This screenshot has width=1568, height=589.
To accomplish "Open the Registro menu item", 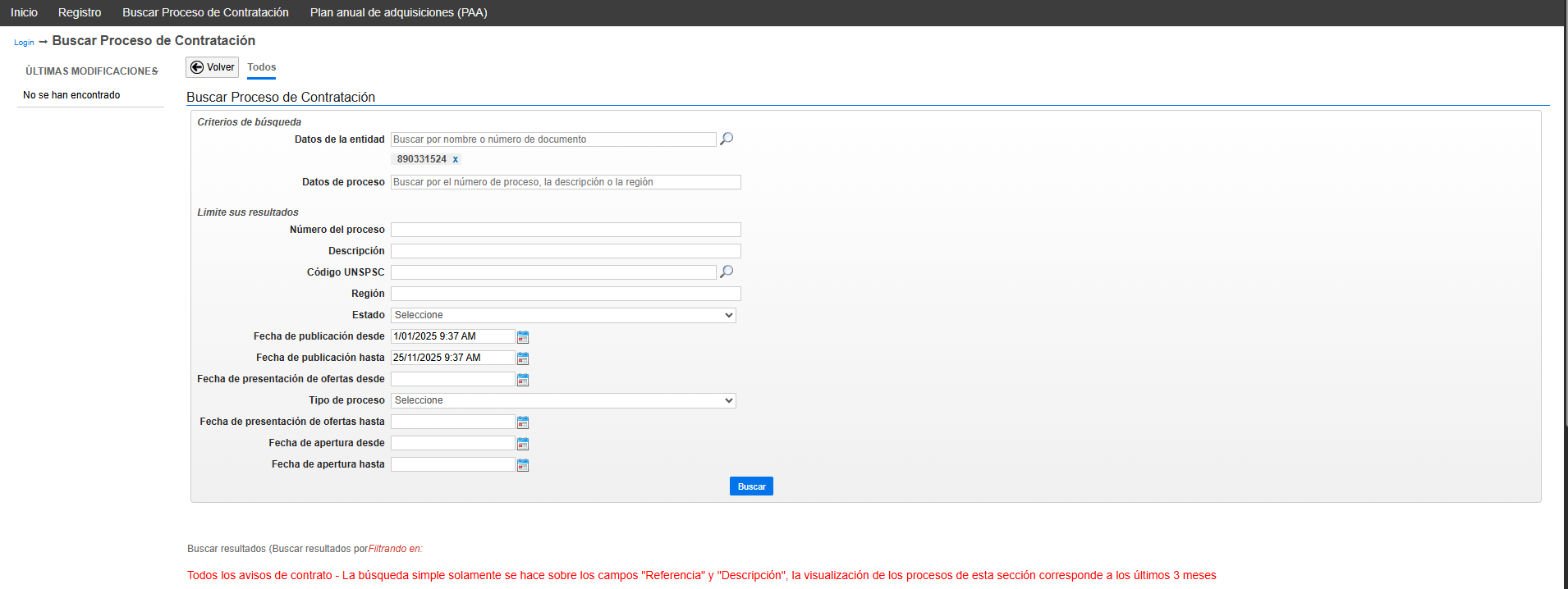I will pyautogui.click(x=80, y=12).
